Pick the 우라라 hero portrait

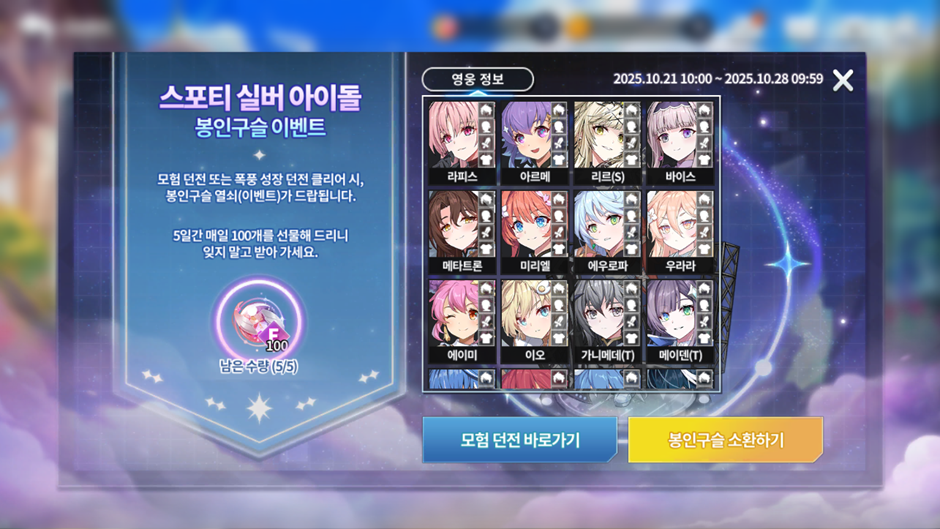pyautogui.click(x=680, y=232)
